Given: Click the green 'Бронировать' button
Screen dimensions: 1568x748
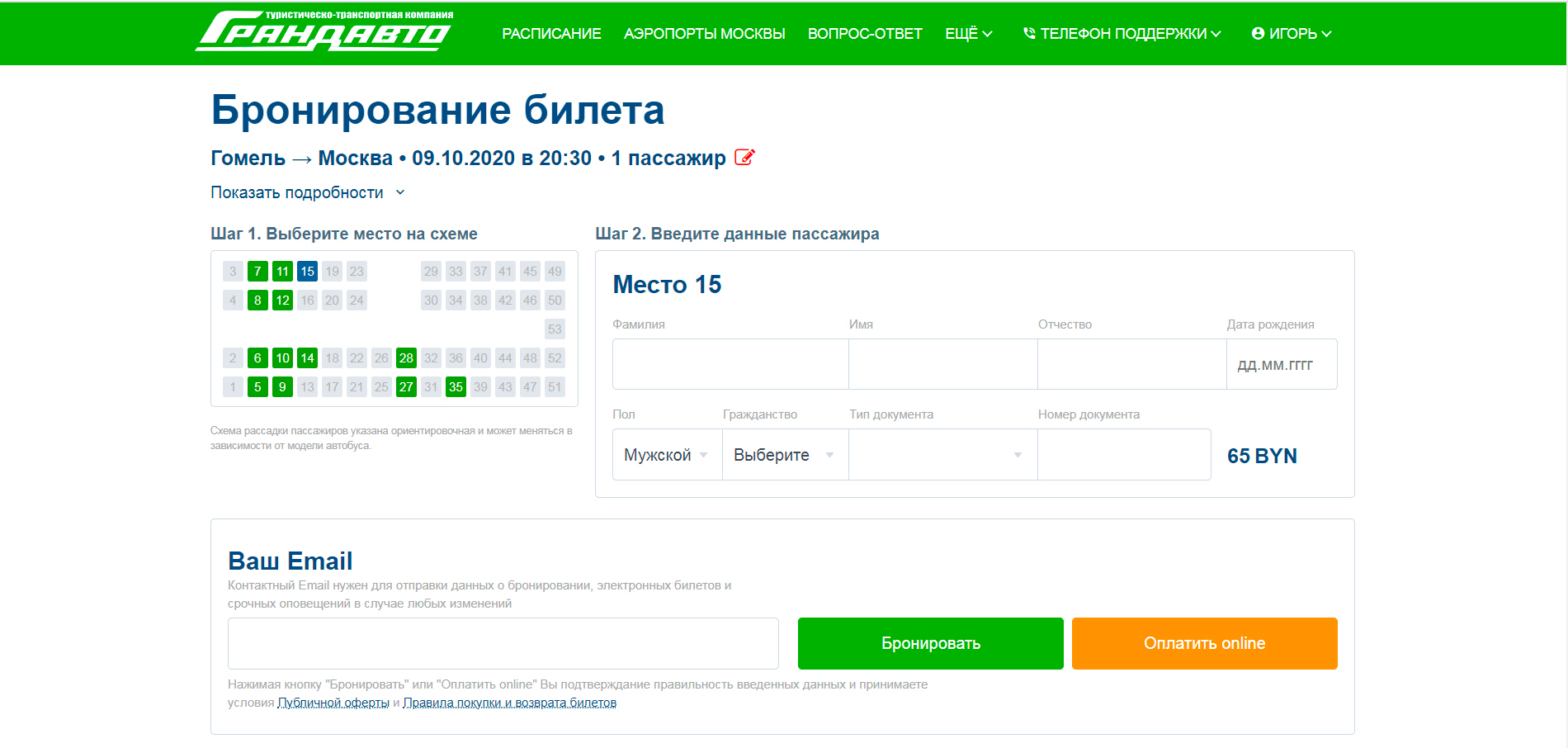Looking at the screenshot, I should coord(930,643).
